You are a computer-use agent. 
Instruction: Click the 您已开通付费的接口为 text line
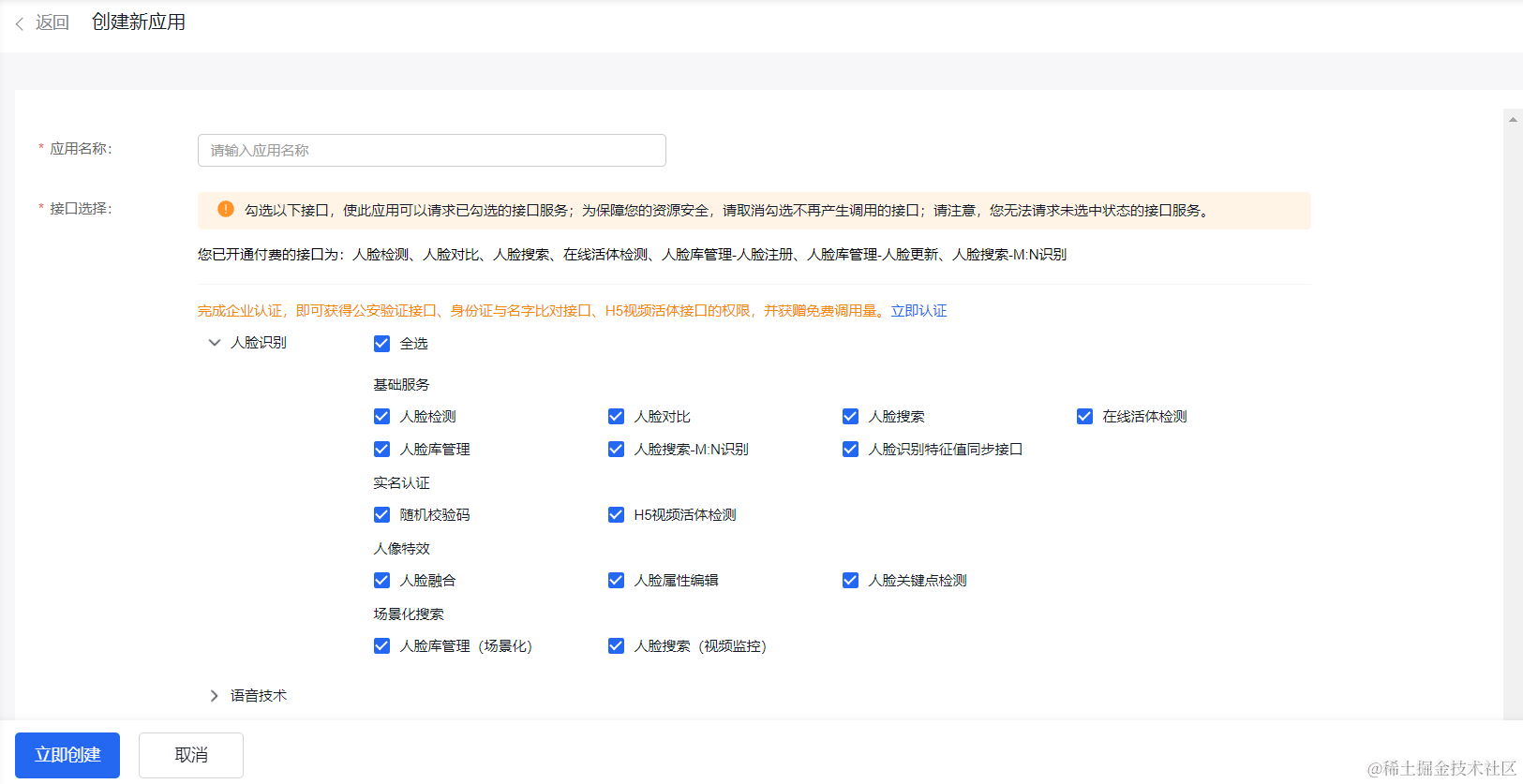632,255
